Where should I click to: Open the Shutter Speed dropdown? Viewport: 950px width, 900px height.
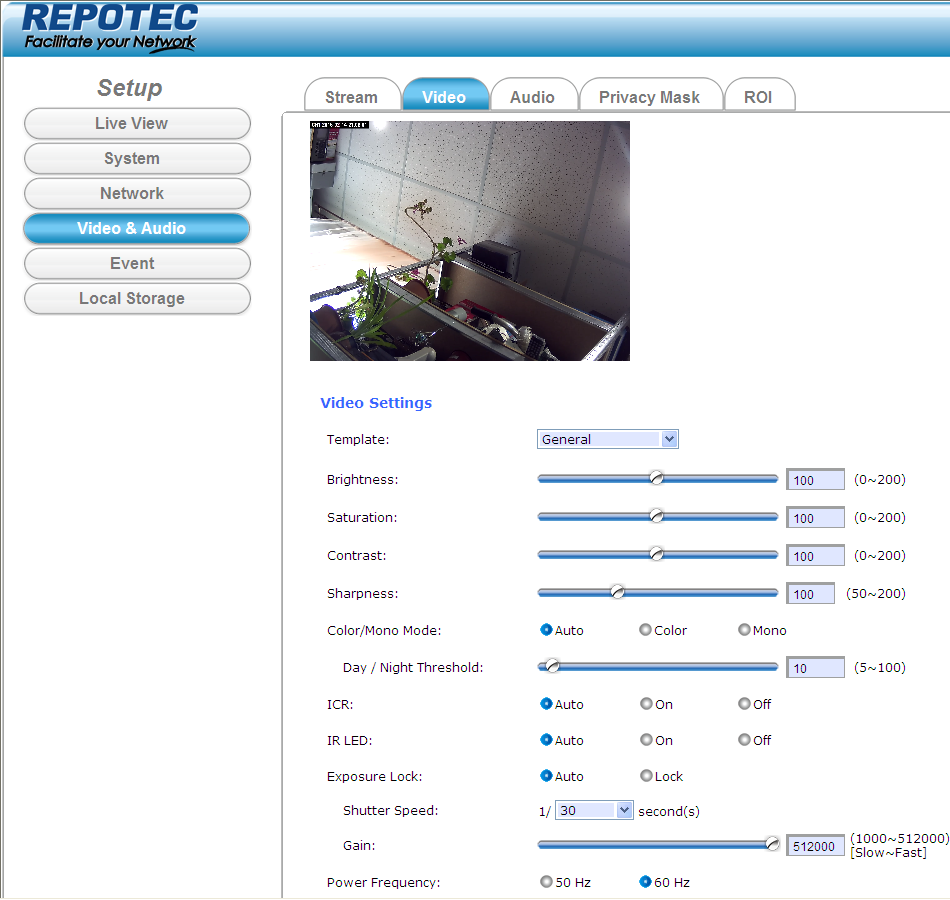click(595, 811)
